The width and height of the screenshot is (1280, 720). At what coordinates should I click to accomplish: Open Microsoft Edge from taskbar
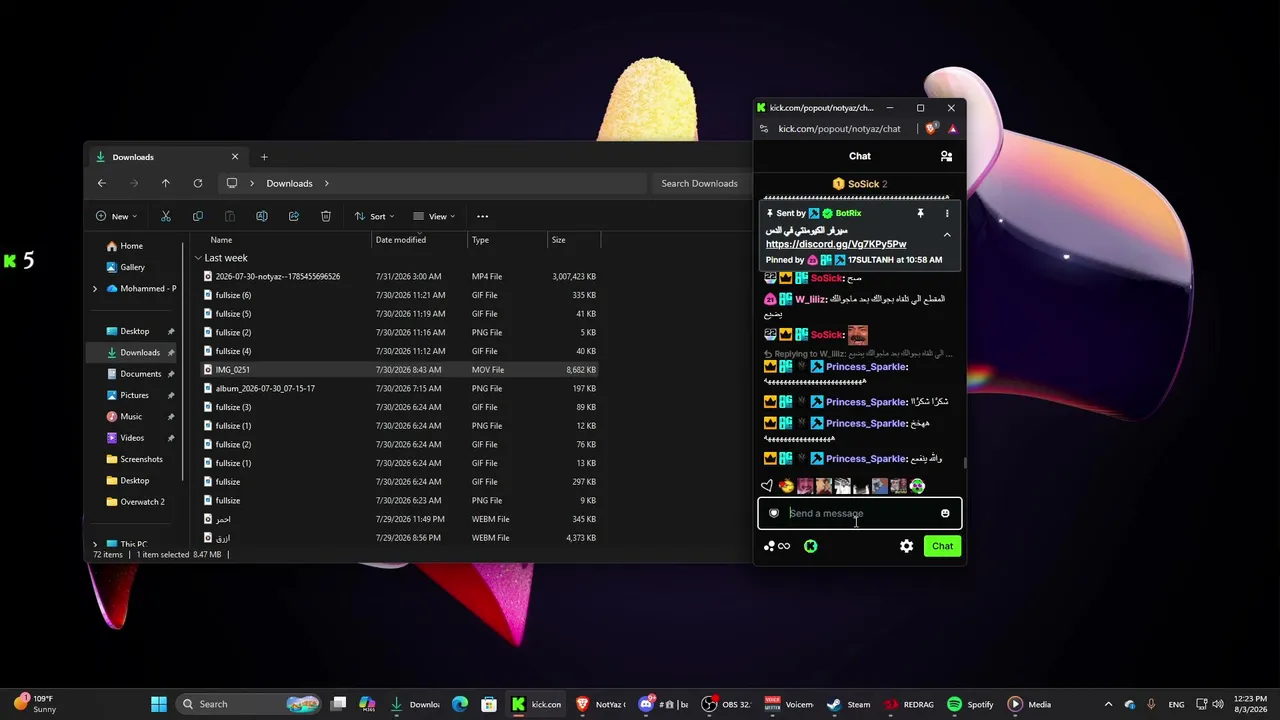click(460, 704)
